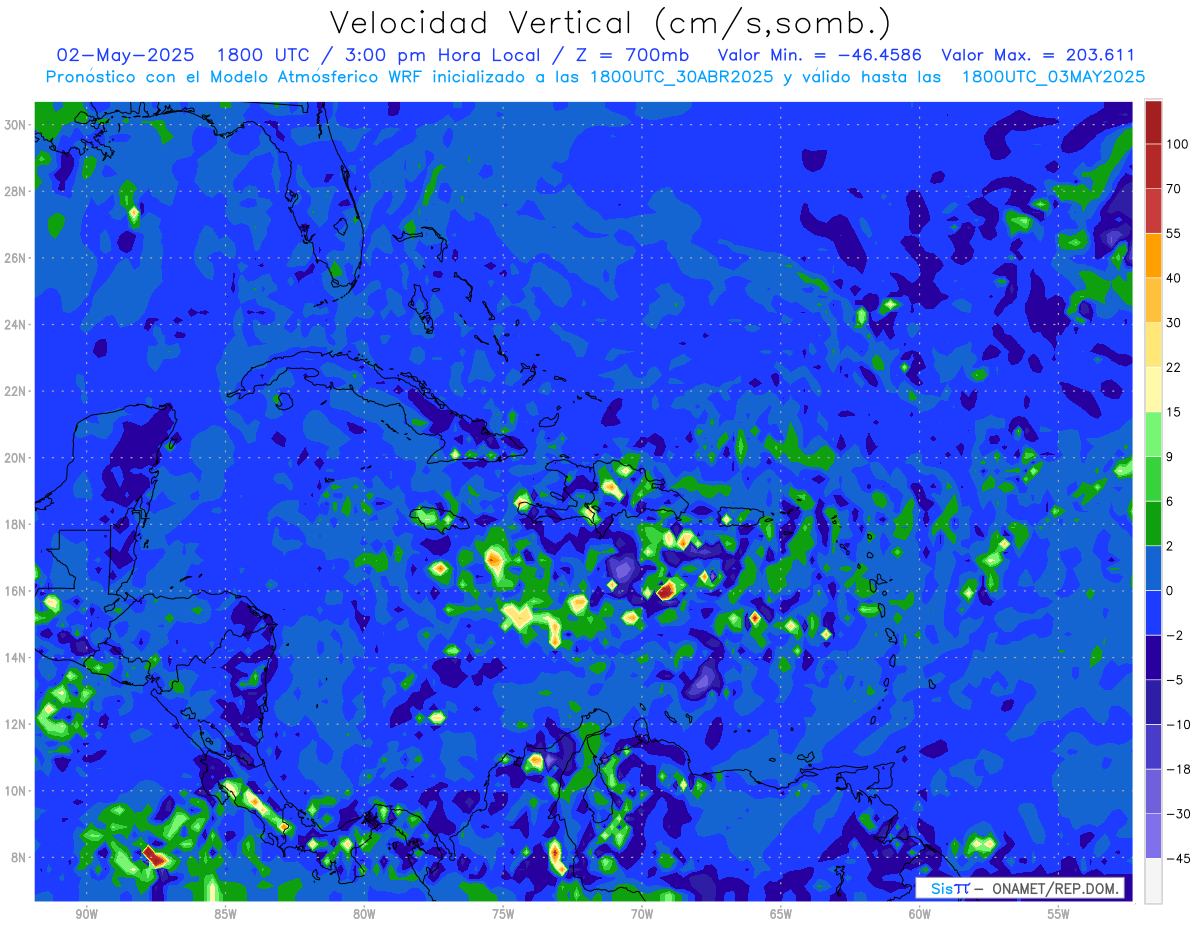Click the "85W" longitude label
The height and width of the screenshot is (927, 1200).
click(225, 914)
